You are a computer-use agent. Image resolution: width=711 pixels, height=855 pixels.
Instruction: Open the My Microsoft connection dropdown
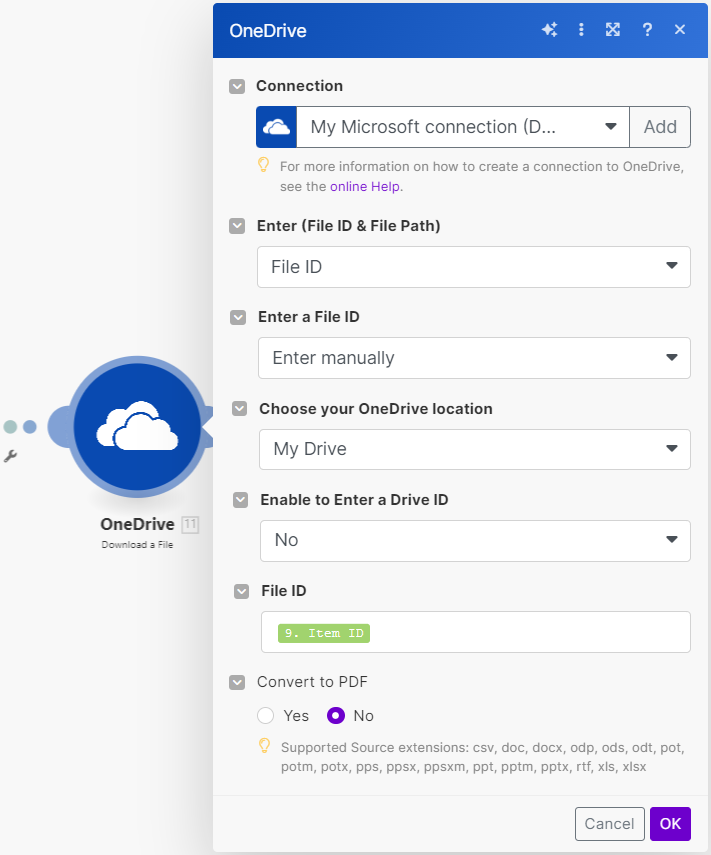coord(463,127)
